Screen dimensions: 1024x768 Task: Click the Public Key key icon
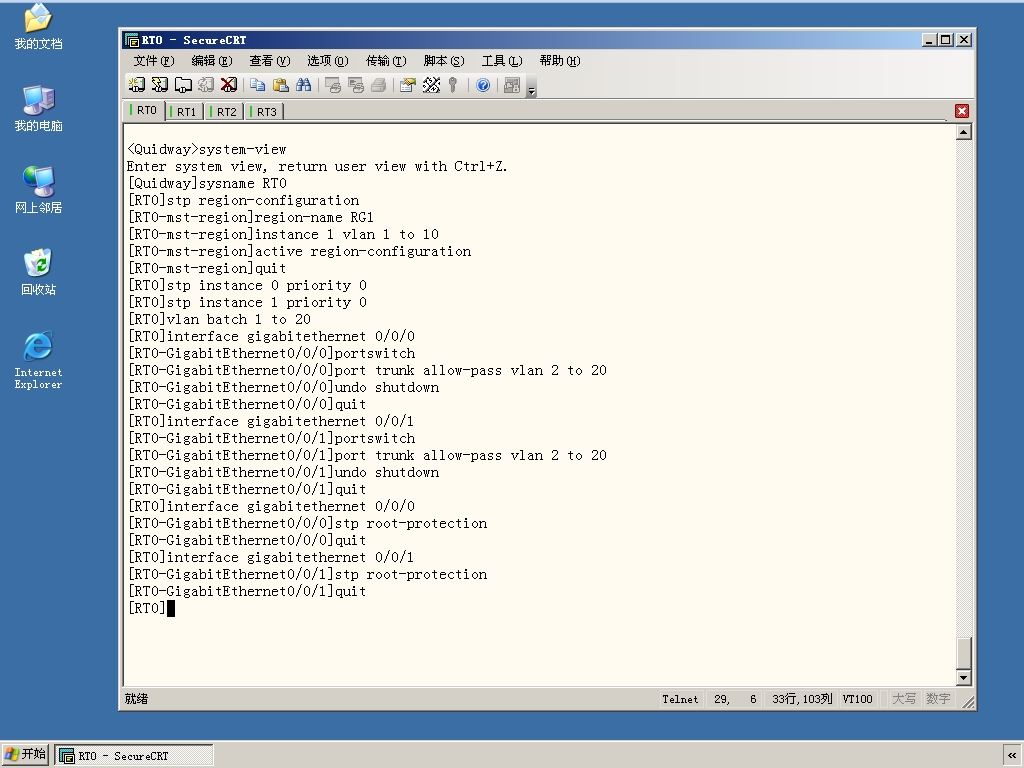pyautogui.click(x=453, y=85)
